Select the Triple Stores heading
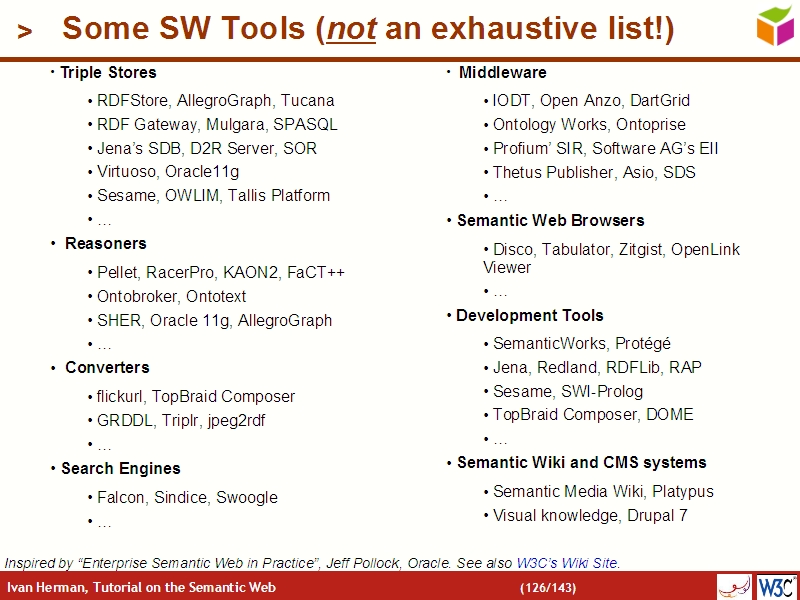Screen dimensions: 800x600 point(108,72)
